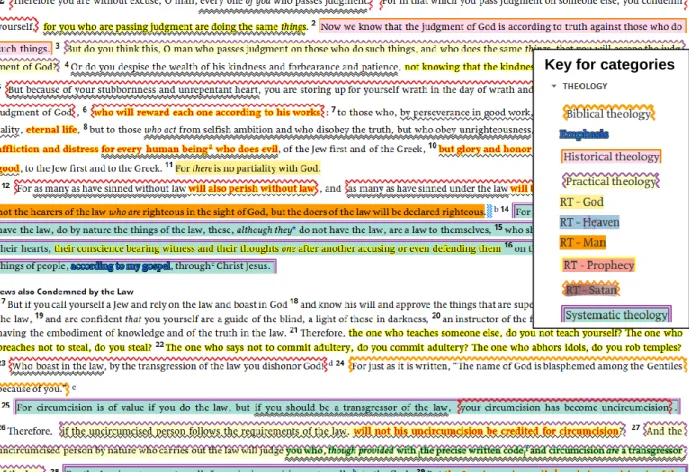
Task: Click 'who will reward each one according to his works'
Action: click(207, 112)
